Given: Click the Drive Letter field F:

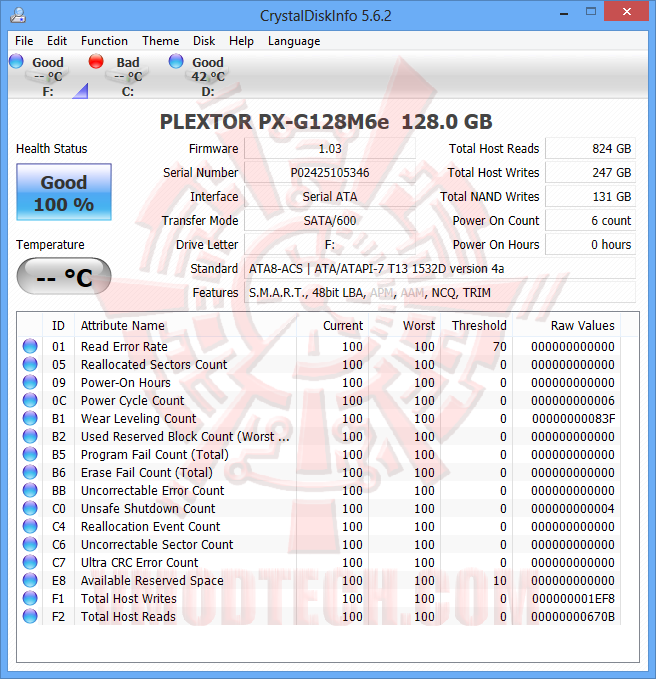Looking at the screenshot, I should click(330, 245).
